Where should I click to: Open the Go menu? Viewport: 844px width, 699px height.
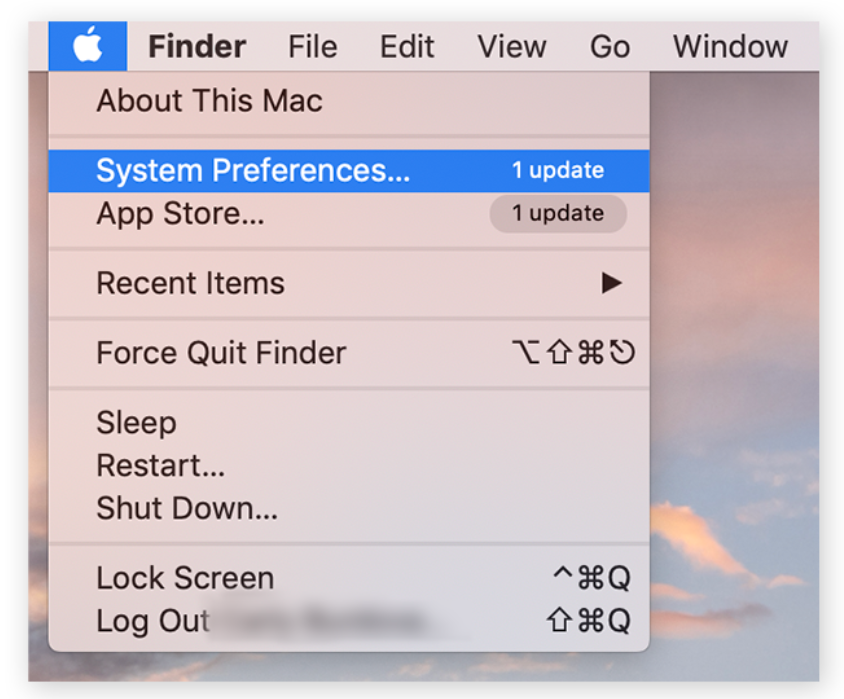(609, 46)
